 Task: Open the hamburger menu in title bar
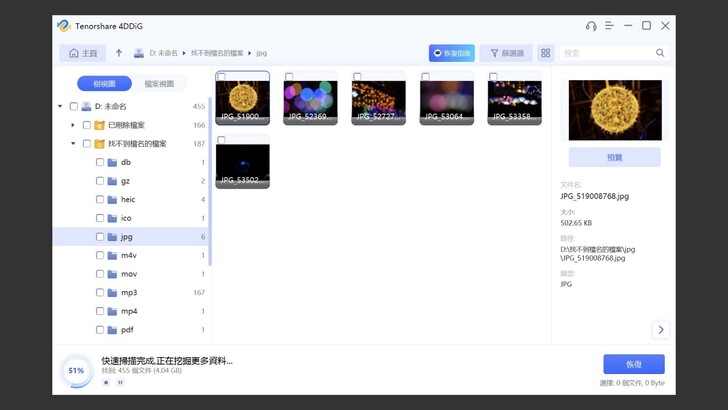[x=609, y=26]
